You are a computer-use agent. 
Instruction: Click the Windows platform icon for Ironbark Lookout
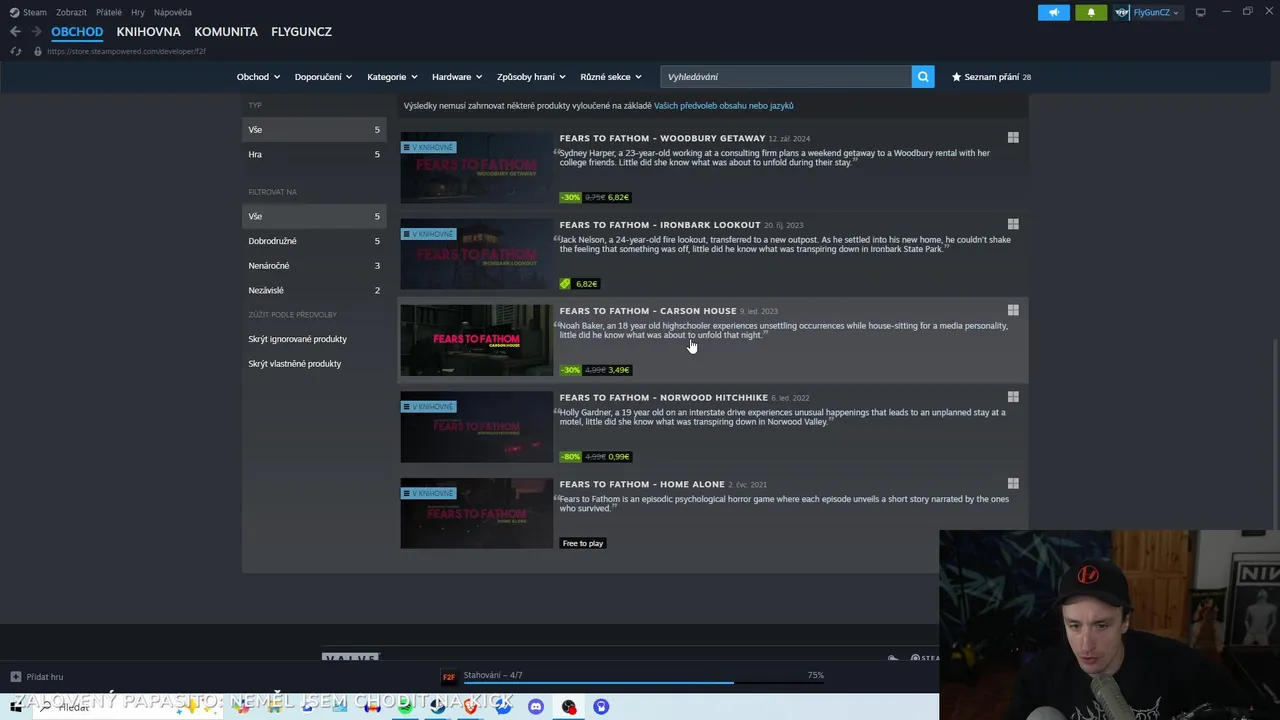click(1013, 225)
